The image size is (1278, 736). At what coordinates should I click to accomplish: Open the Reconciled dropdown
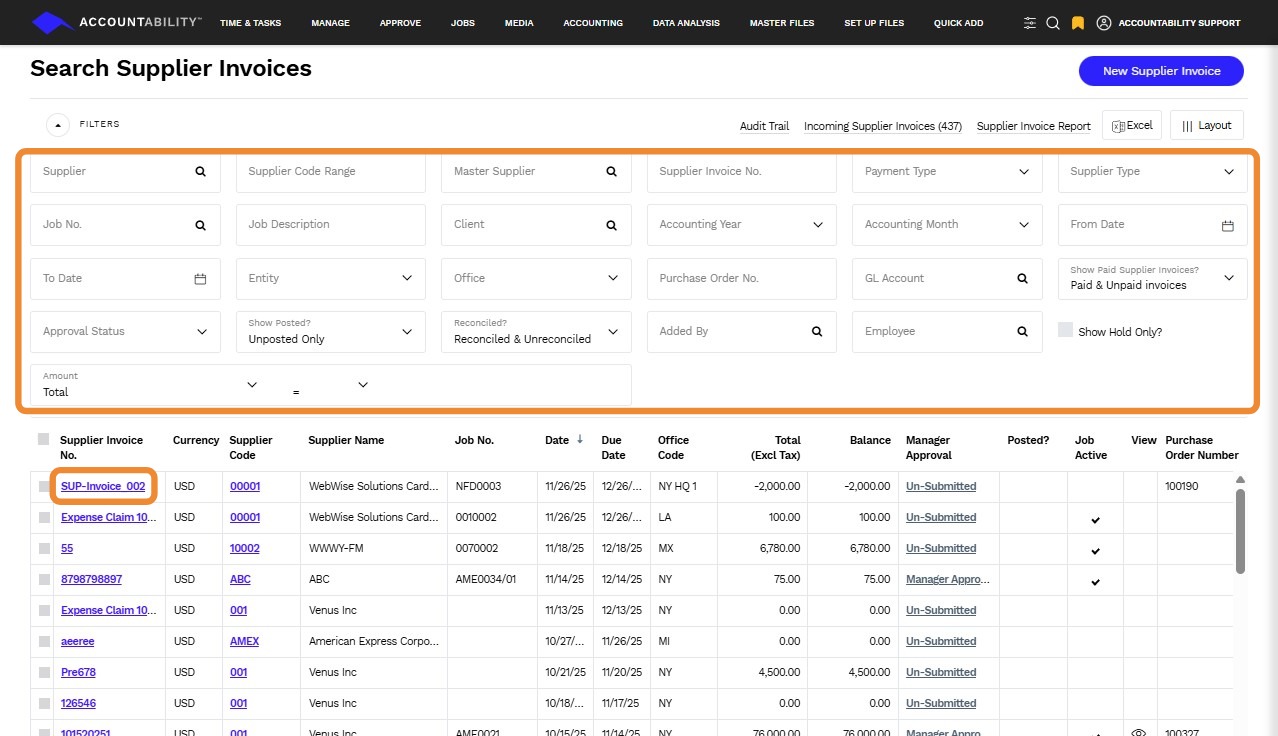click(x=536, y=332)
